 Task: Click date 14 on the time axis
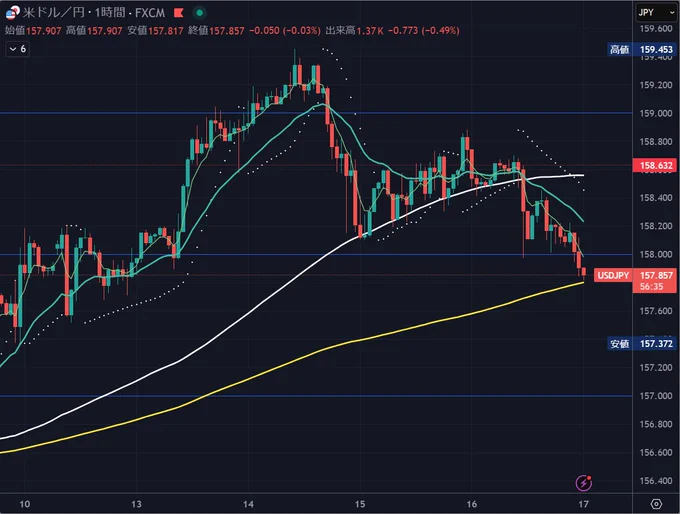coord(248,504)
